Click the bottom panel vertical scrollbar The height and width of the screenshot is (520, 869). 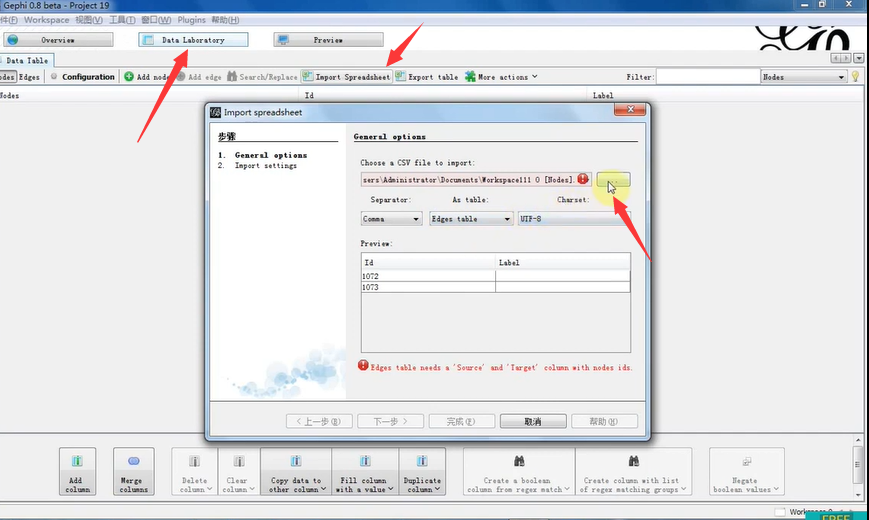(x=858, y=467)
